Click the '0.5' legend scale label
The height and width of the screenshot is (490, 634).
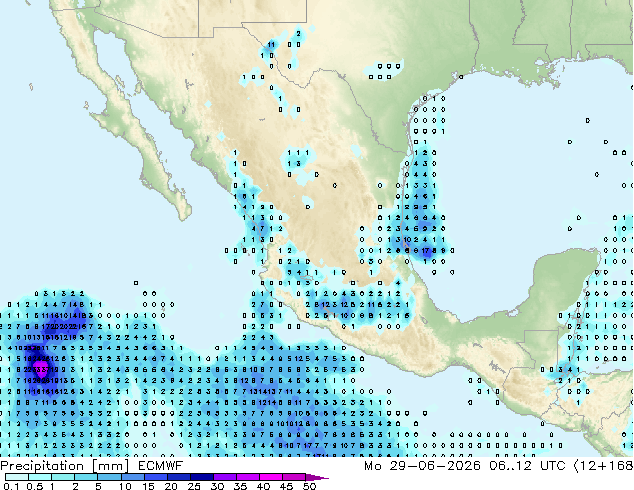(35, 486)
